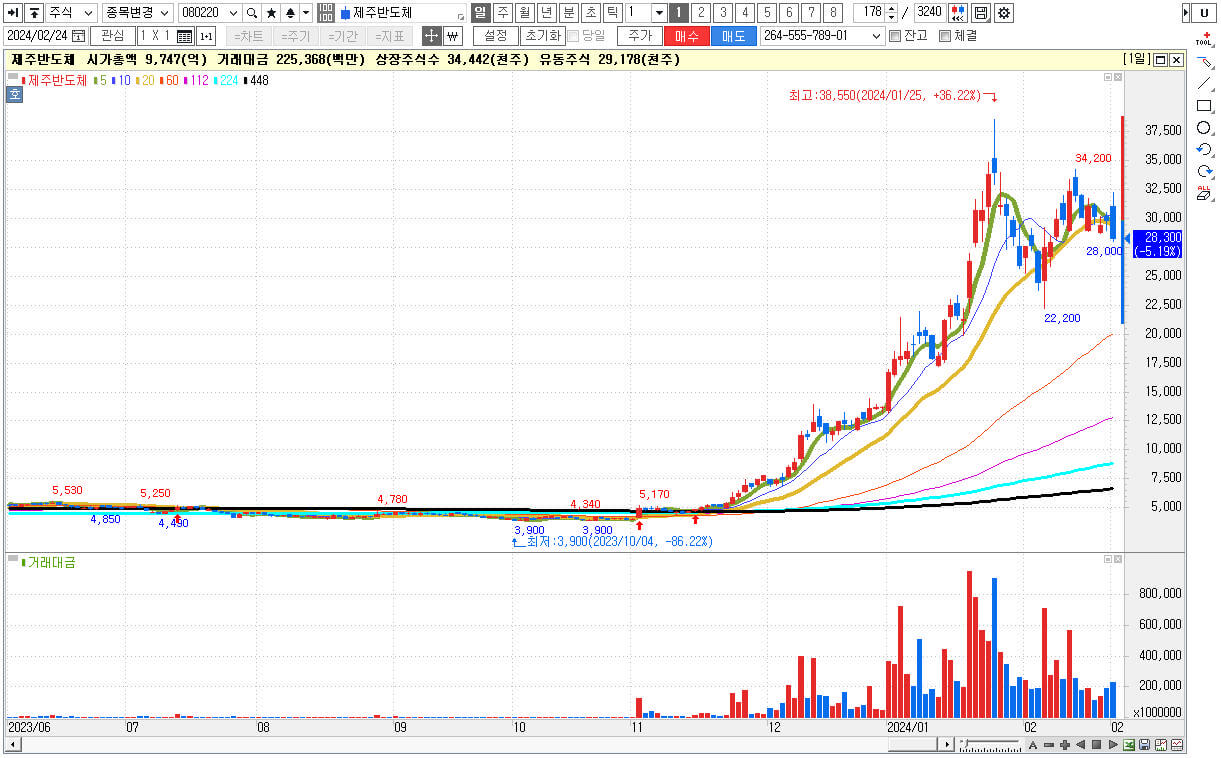
Task: Click the red 매수 buy button
Action: click(687, 36)
